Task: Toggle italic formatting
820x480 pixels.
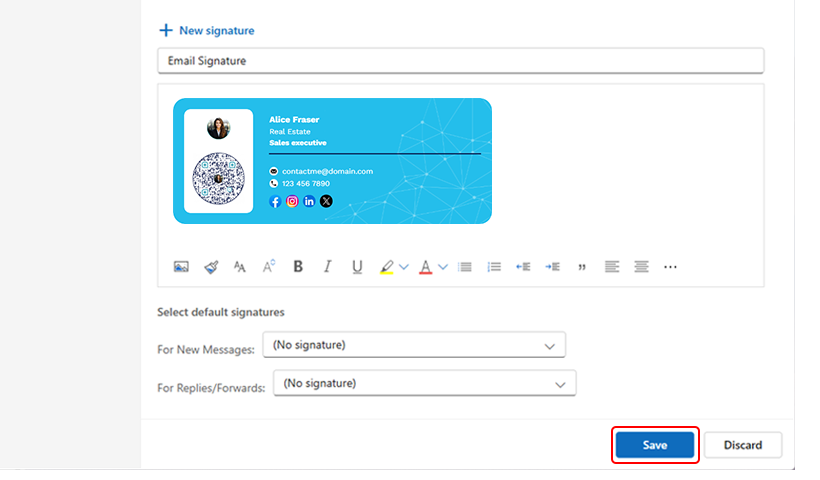Action: click(327, 267)
